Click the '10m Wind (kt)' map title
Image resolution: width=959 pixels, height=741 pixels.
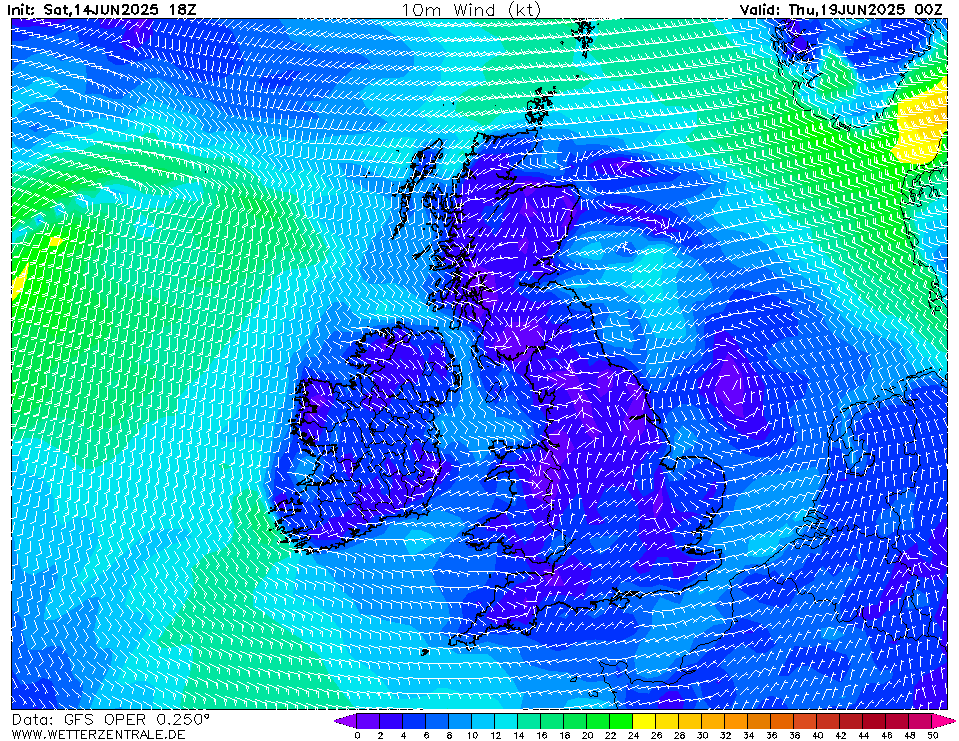click(471, 10)
